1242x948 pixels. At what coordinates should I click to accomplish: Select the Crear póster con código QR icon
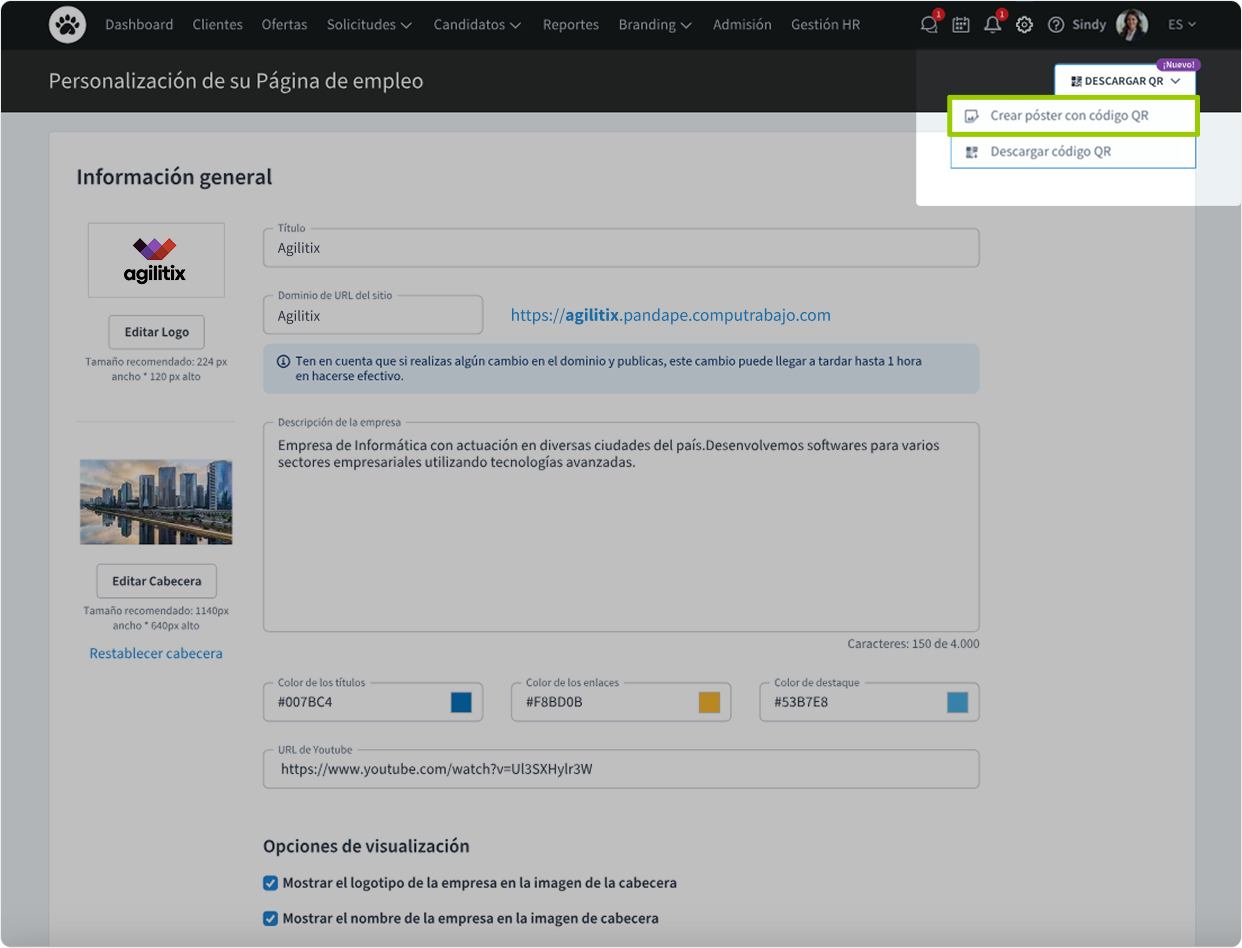click(971, 116)
